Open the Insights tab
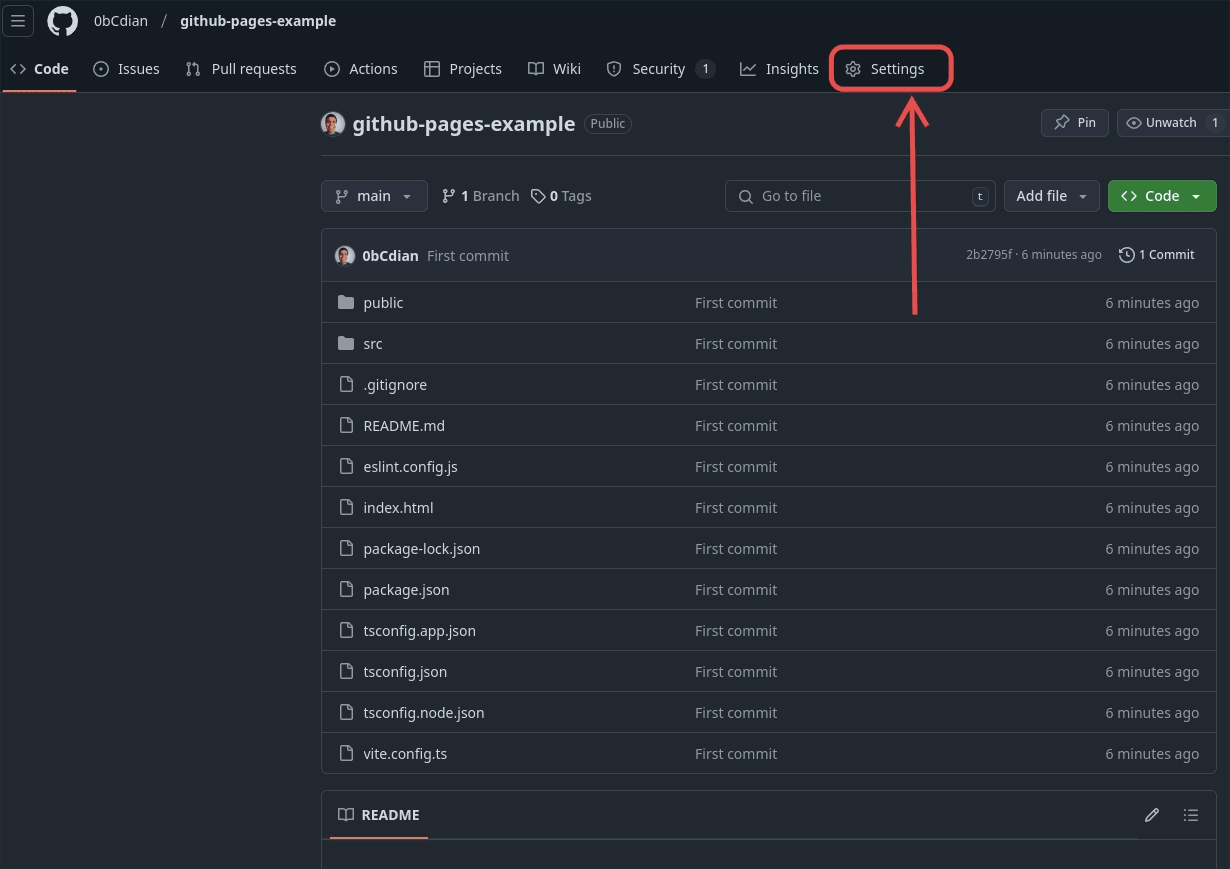The height and width of the screenshot is (869, 1230). coord(779,69)
